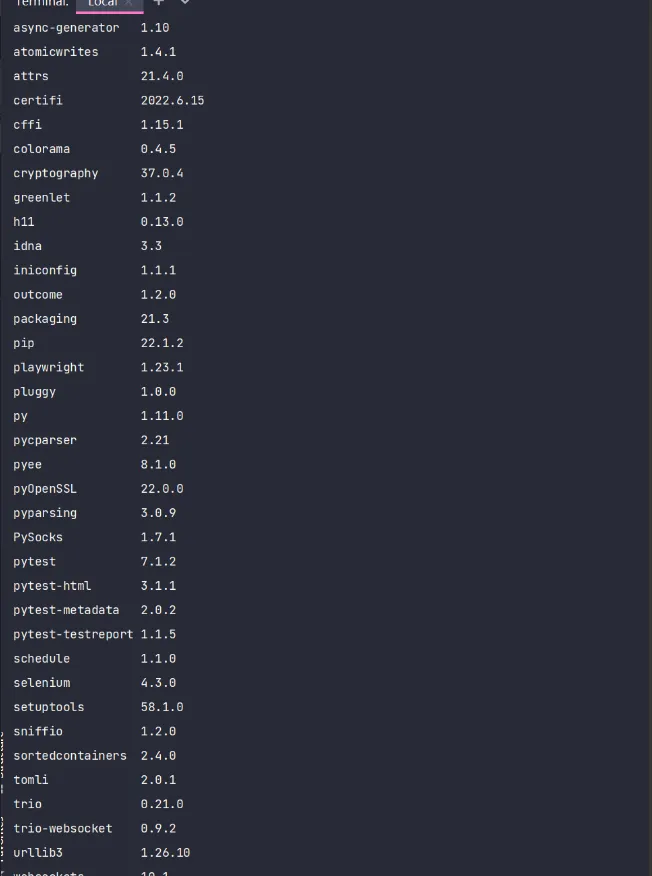
Task: Click the sortedcontainers package name
Action: [70, 756]
